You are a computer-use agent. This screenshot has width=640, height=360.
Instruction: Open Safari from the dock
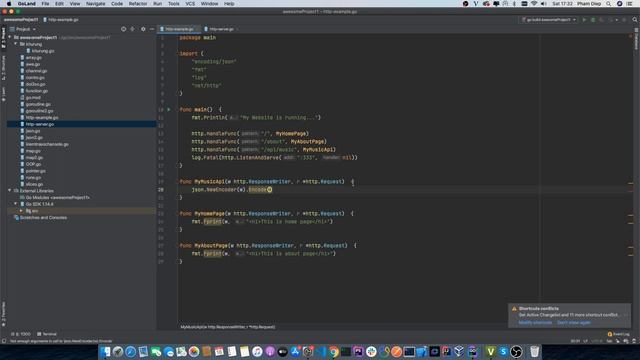point(131,351)
